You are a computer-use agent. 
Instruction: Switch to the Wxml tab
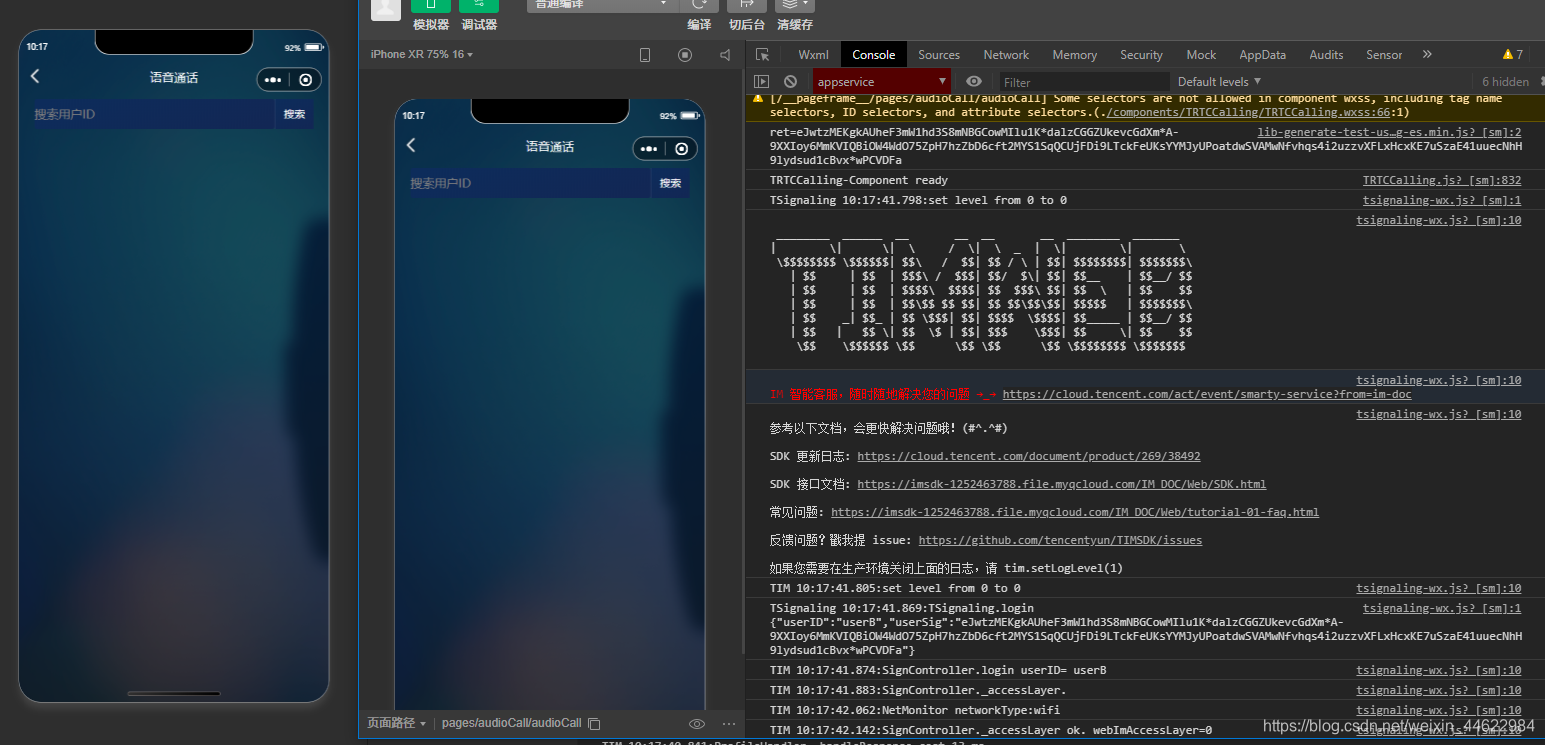tap(813, 55)
